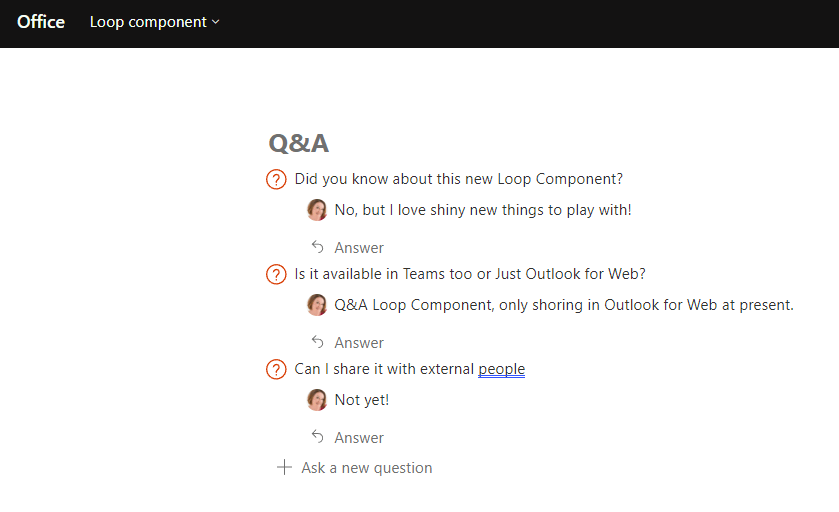The height and width of the screenshot is (512, 839).
Task: Click avatar next to 'No, but I love' answer
Action: tap(317, 210)
